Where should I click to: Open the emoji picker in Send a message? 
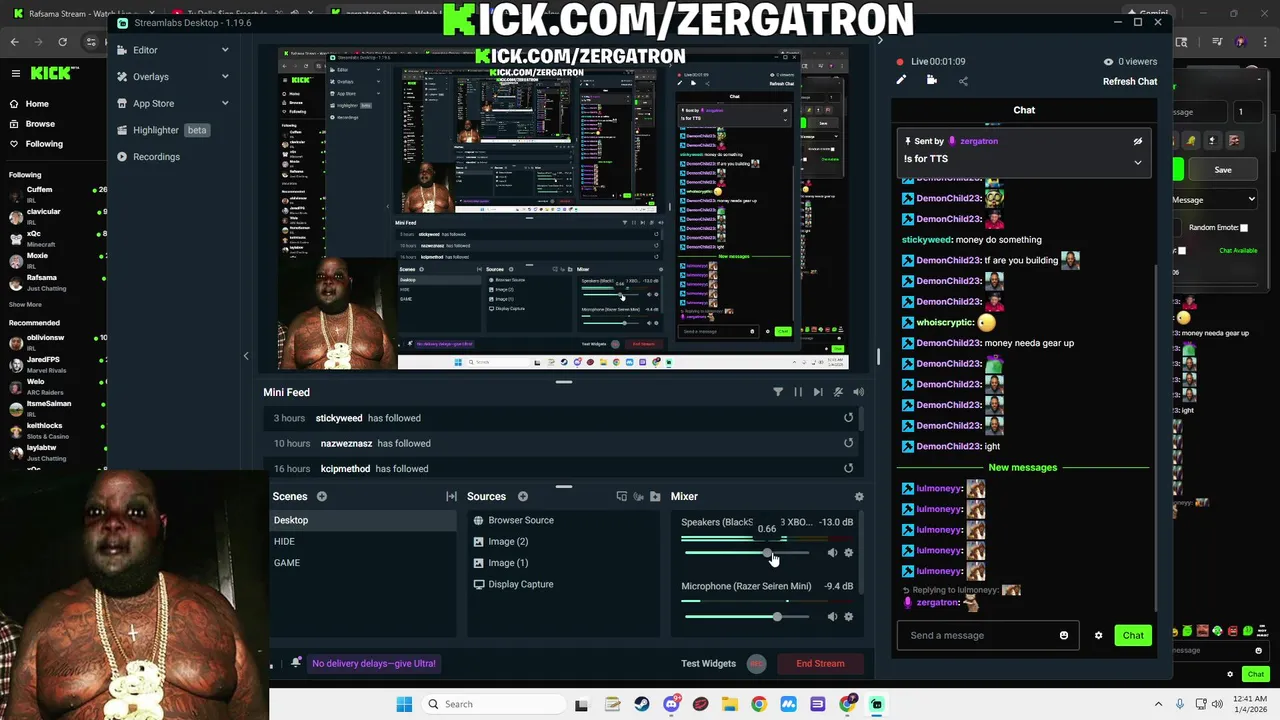click(1064, 635)
